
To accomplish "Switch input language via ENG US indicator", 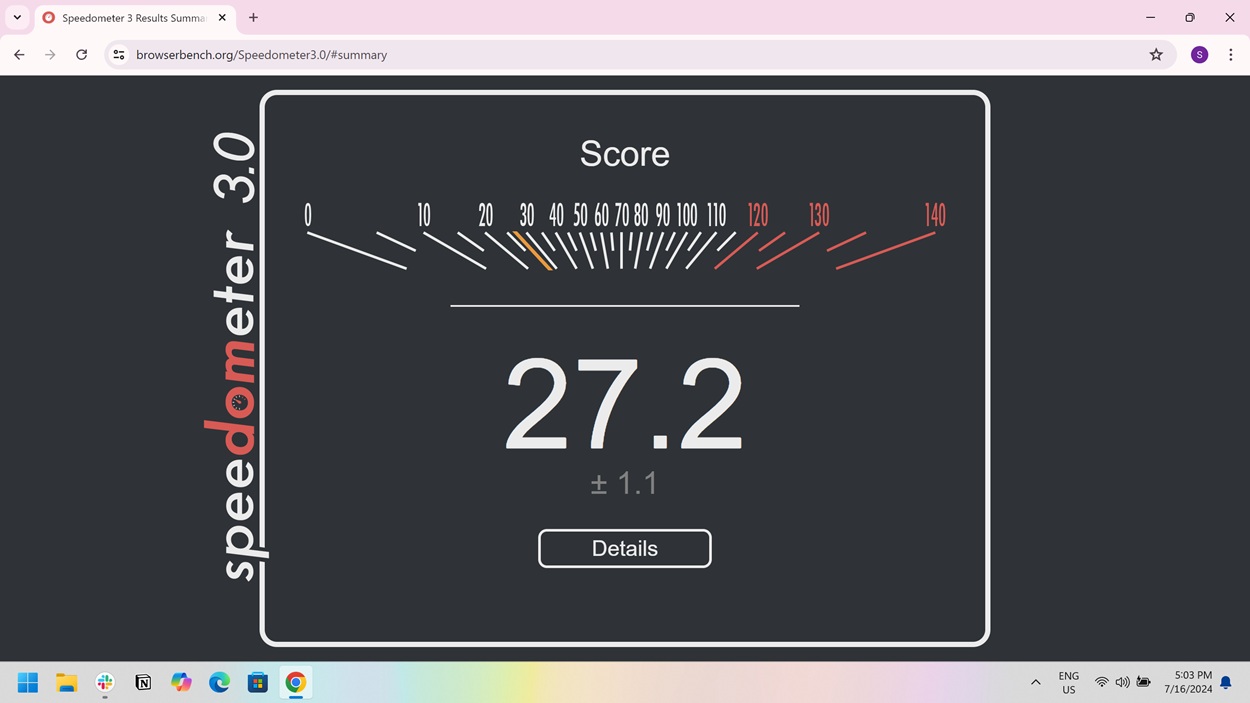I will pyautogui.click(x=1068, y=682).
